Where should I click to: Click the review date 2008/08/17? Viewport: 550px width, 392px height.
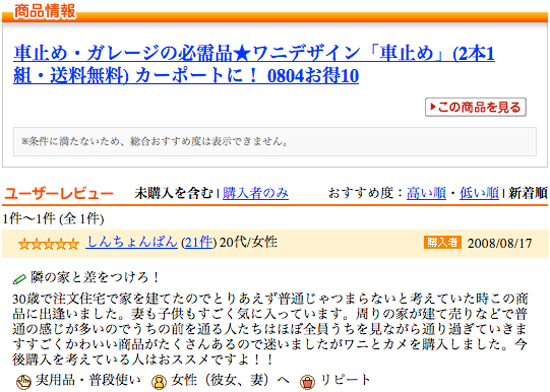click(499, 243)
